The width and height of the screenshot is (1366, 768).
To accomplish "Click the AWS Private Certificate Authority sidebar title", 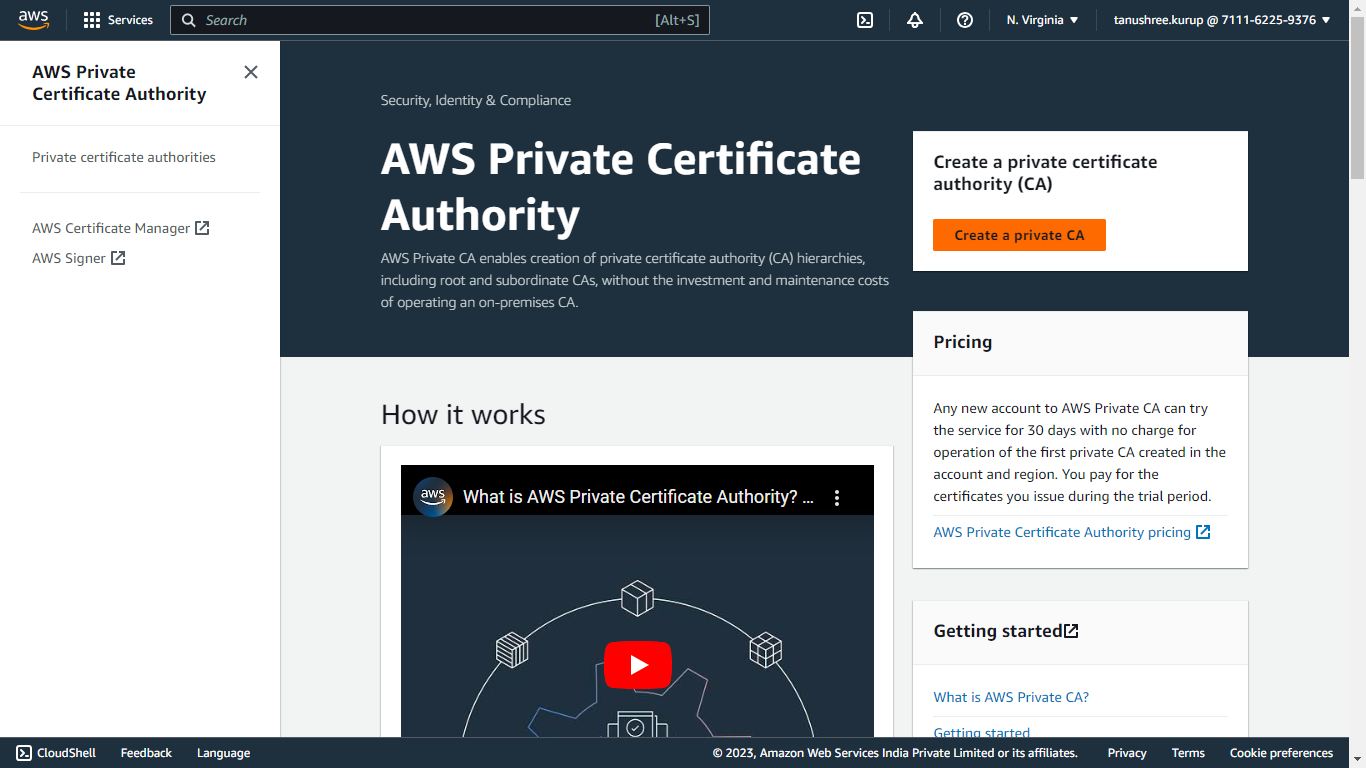I will [119, 83].
